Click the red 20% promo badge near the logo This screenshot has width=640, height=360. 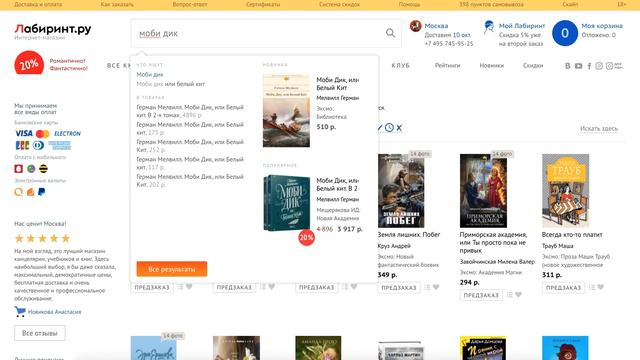coord(29,62)
